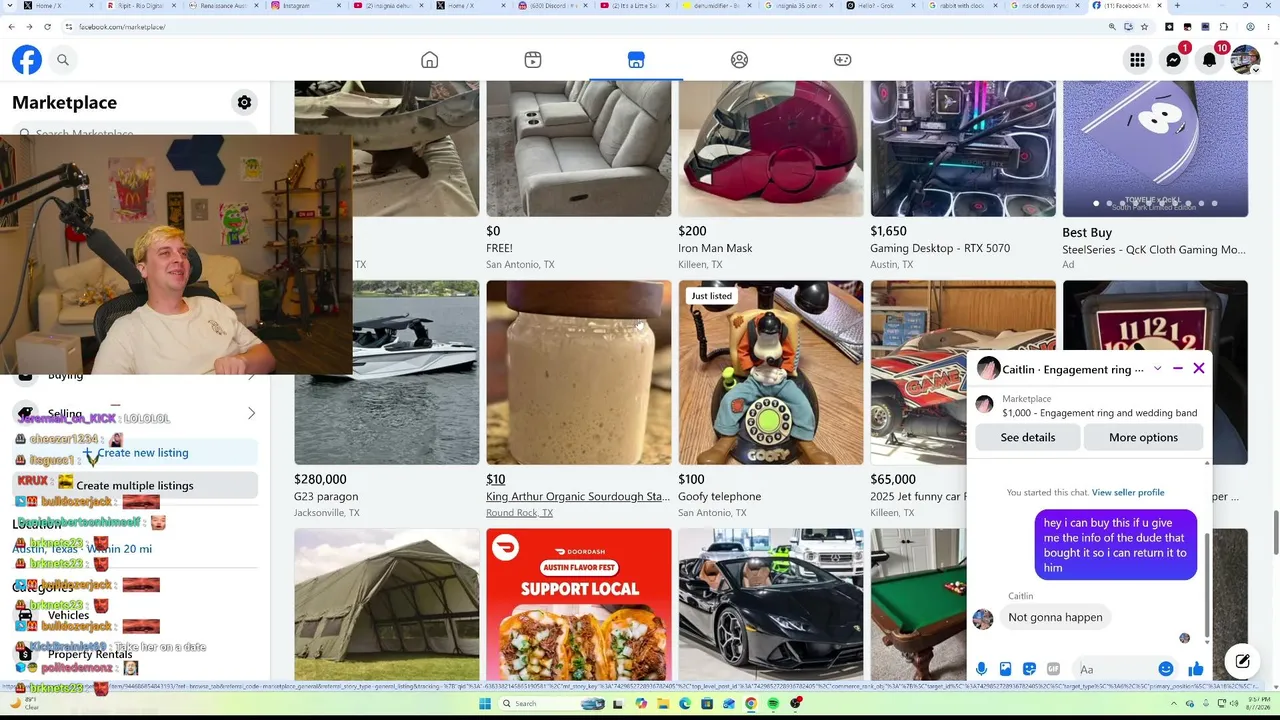
Task: Click Create multiple listings
Action: point(135,486)
